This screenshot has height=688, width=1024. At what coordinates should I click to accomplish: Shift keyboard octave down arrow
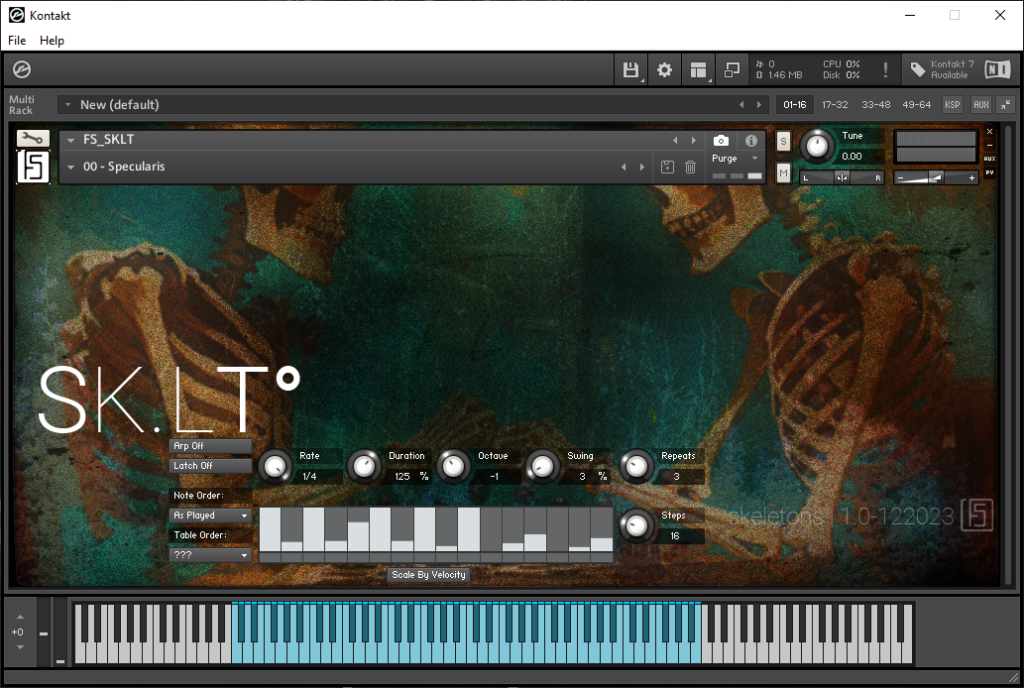pyautogui.click(x=20, y=647)
